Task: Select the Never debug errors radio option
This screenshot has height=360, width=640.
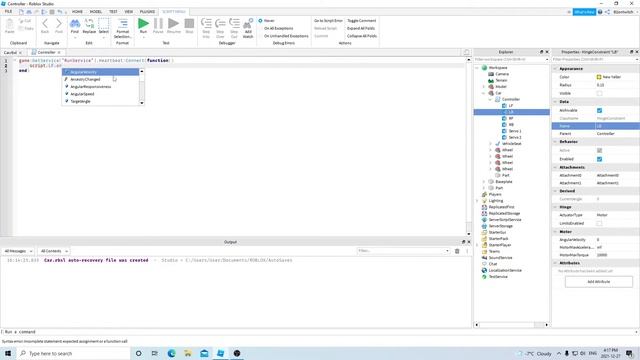Action: (x=260, y=20)
